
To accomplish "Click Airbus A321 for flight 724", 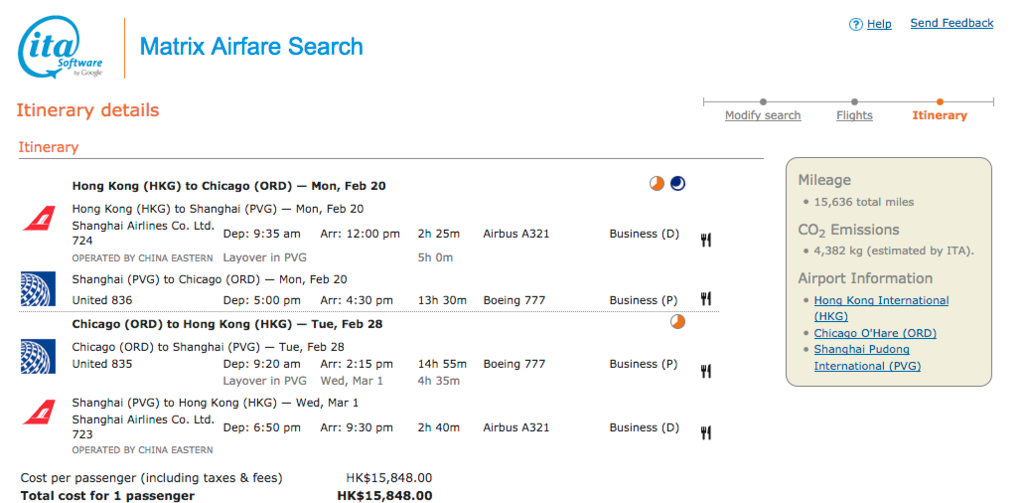I will (x=516, y=234).
